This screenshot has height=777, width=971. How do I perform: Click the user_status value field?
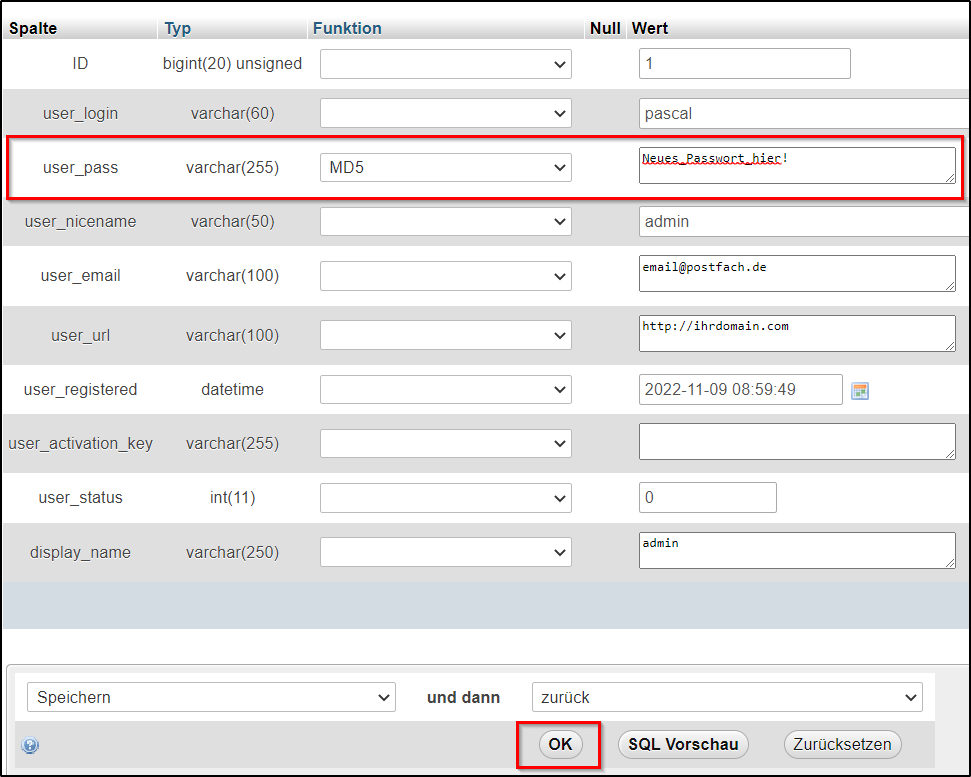click(707, 497)
